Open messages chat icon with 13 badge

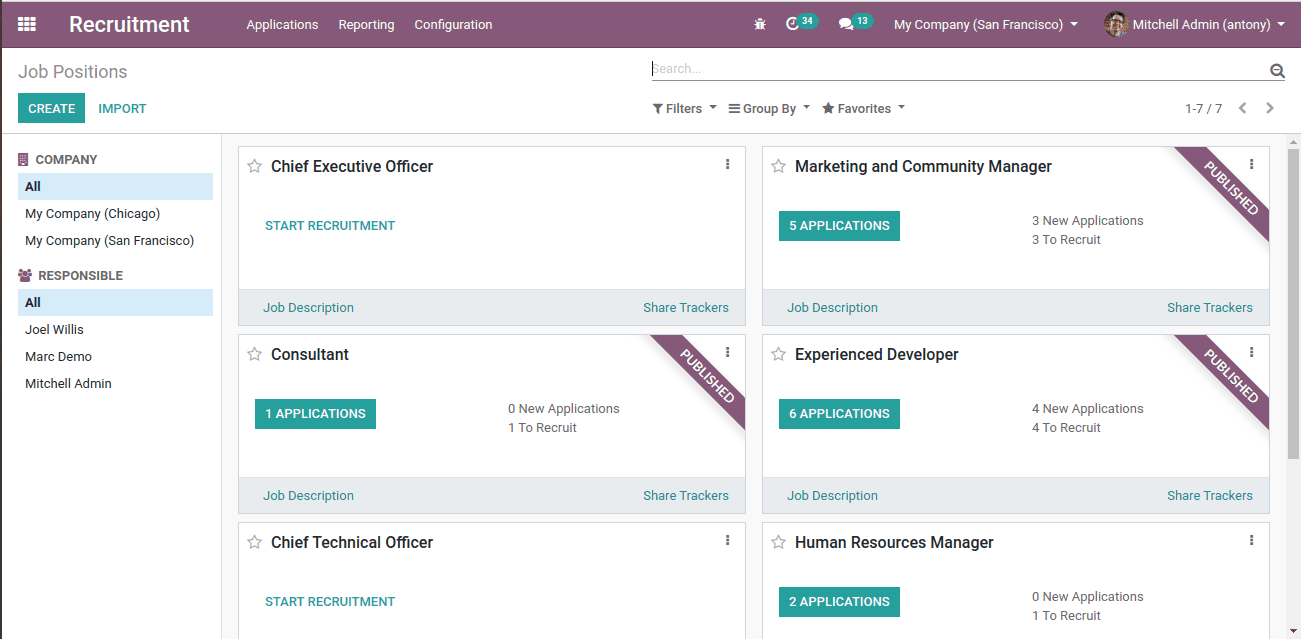(x=855, y=23)
